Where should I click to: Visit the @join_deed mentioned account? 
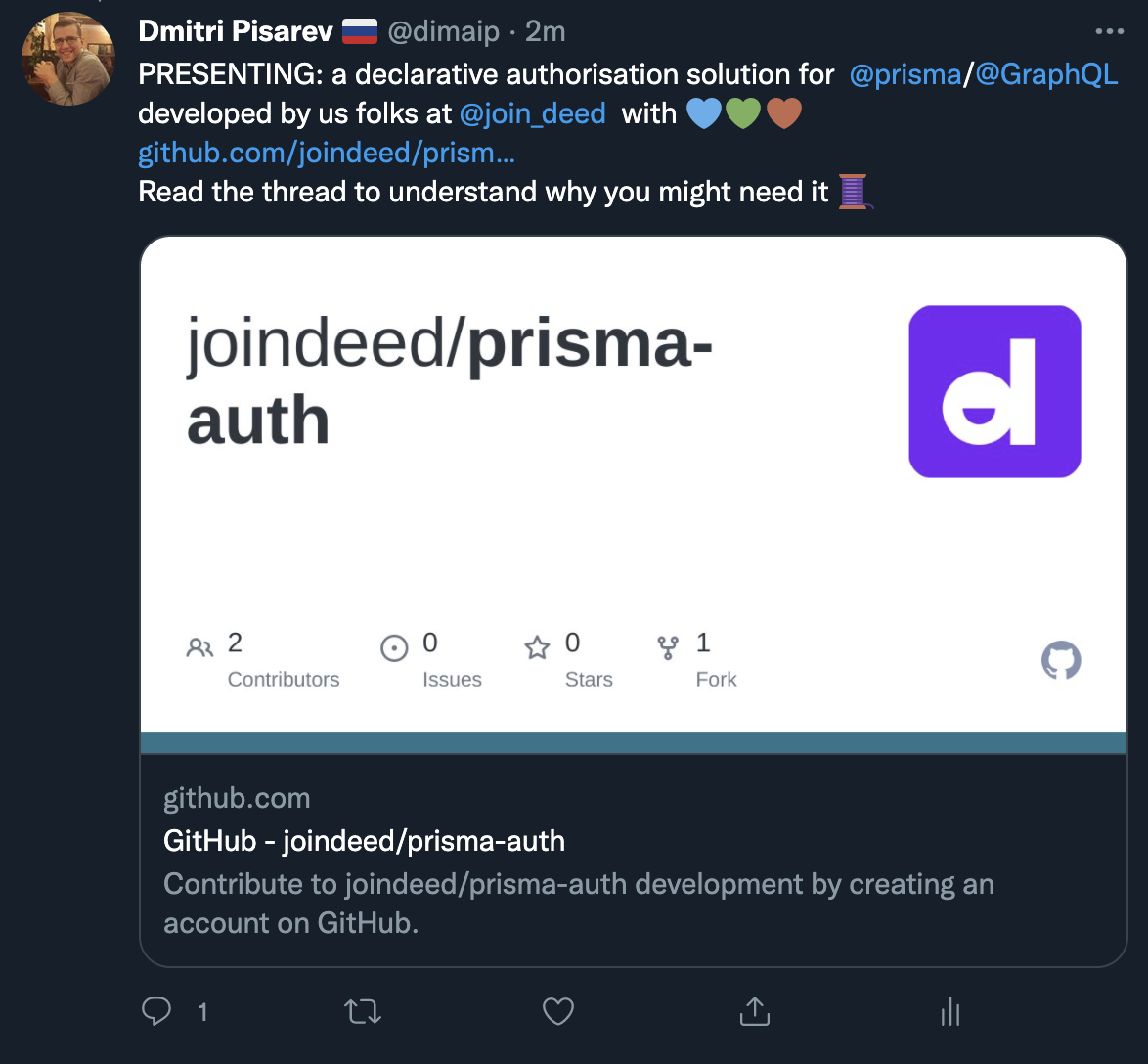click(533, 113)
